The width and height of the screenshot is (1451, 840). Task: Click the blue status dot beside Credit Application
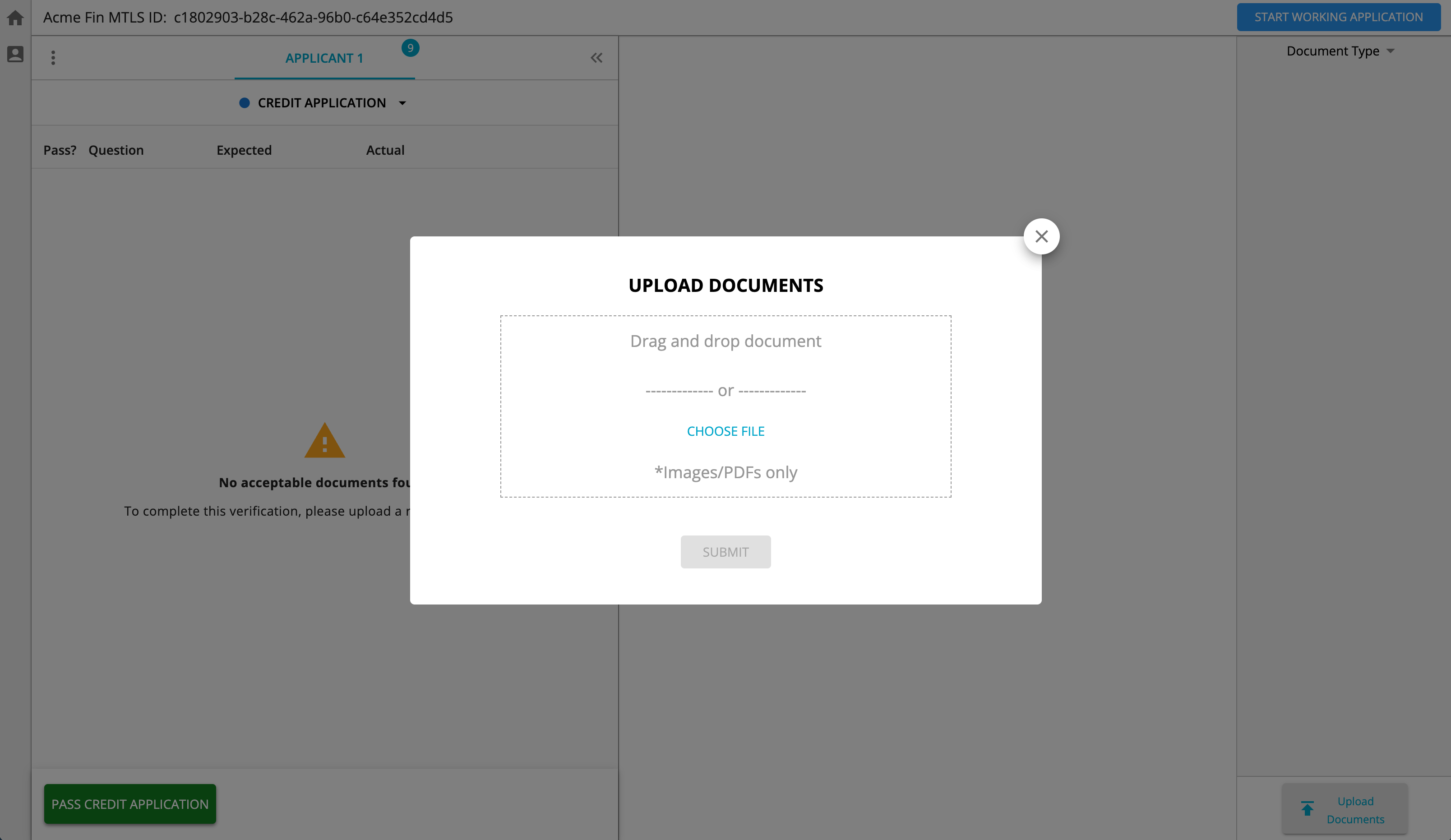click(x=245, y=102)
